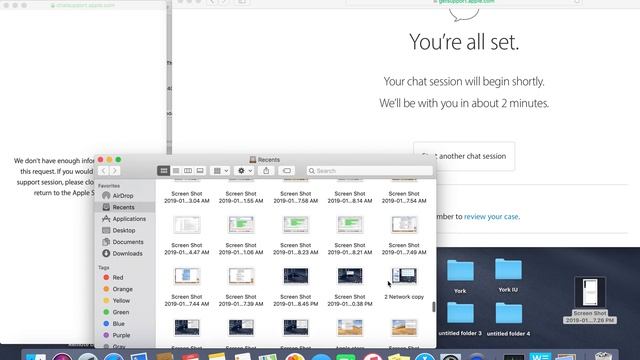Viewport: 640px width, 360px height.
Task: Select the 2 Network copy file
Action: (404, 276)
